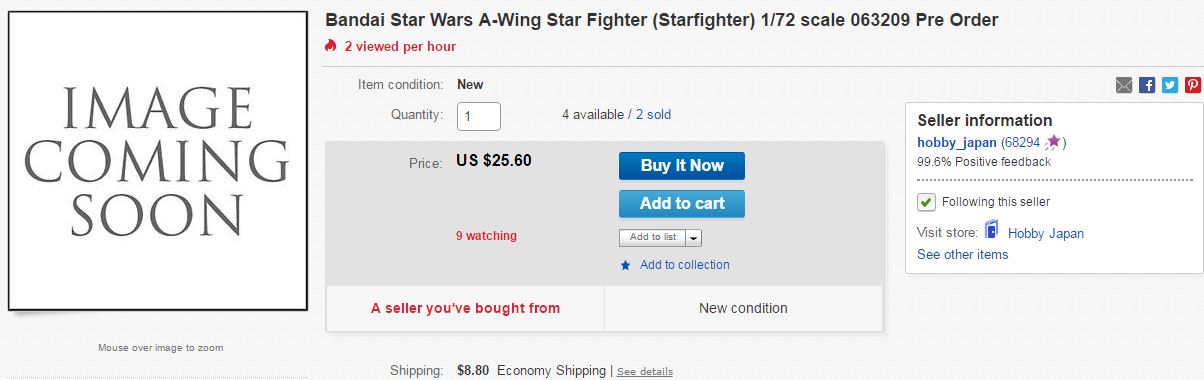Click the Buy It Now button
This screenshot has width=1204, height=380.
click(682, 166)
